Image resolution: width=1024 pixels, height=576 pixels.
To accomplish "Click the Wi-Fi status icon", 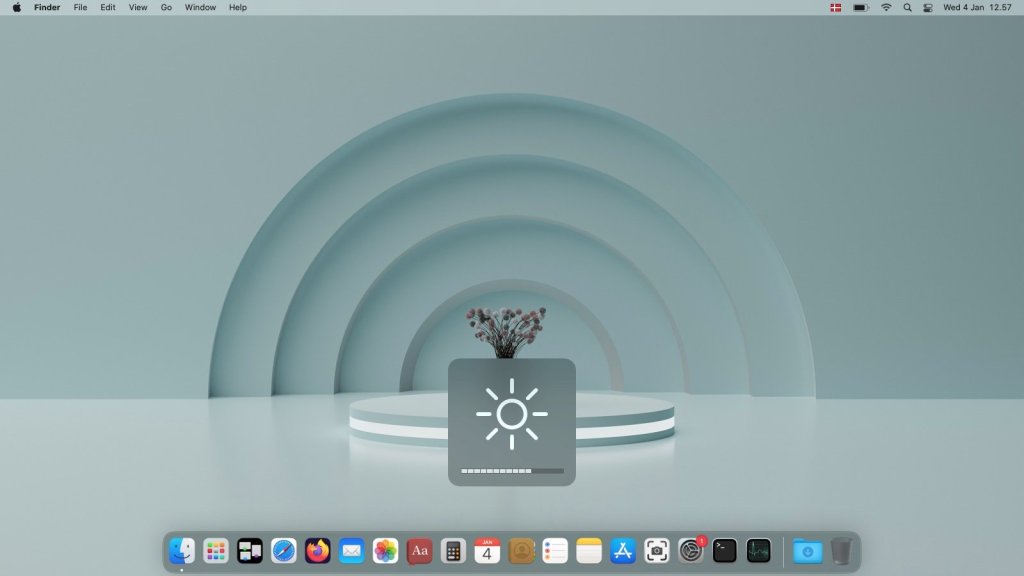I will (x=886, y=7).
